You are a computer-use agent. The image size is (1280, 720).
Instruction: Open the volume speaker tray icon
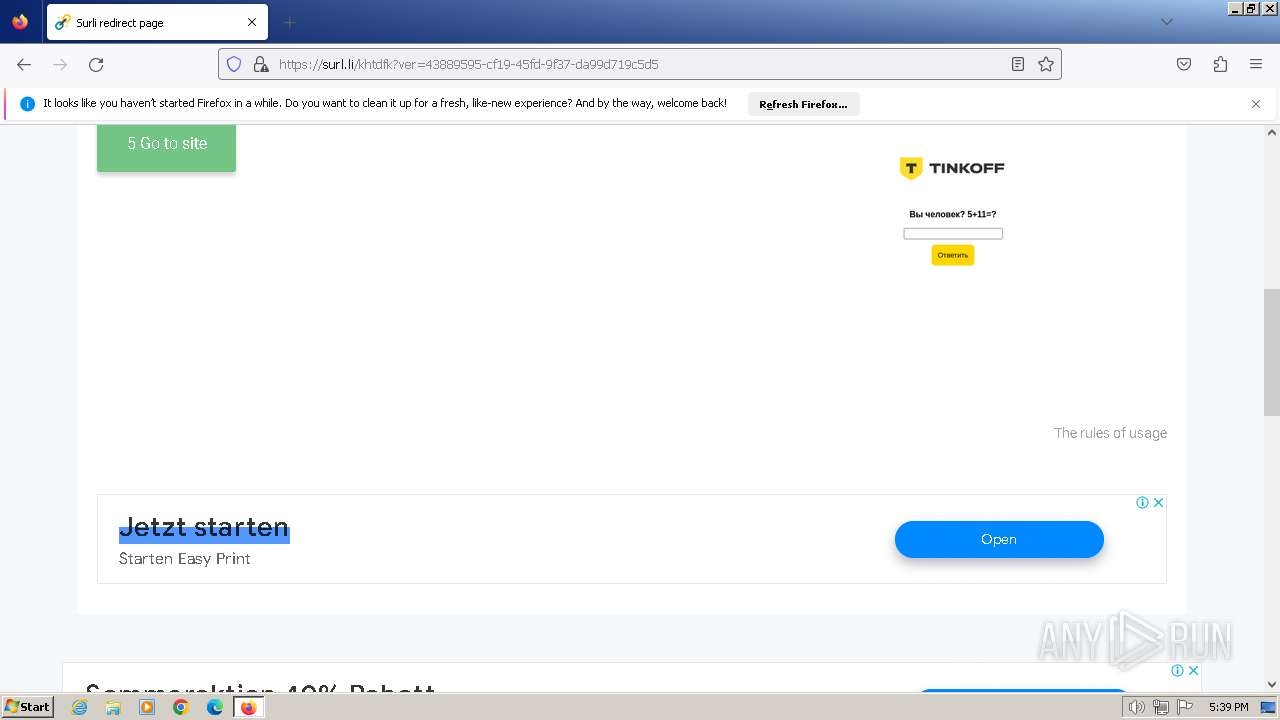(x=1137, y=707)
